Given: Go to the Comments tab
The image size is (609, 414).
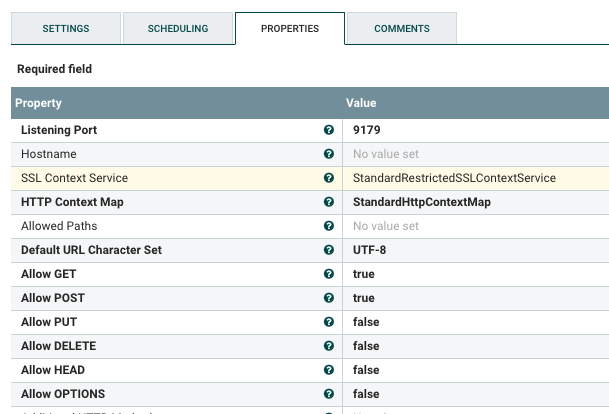Looking at the screenshot, I should [x=402, y=29].
